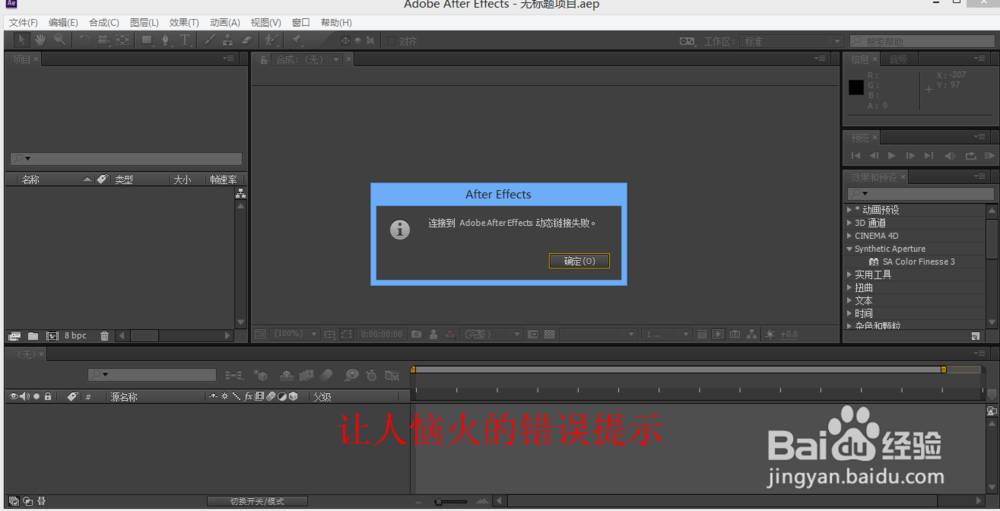
Task: Toggle loop option in preview panel
Action: [971, 156]
